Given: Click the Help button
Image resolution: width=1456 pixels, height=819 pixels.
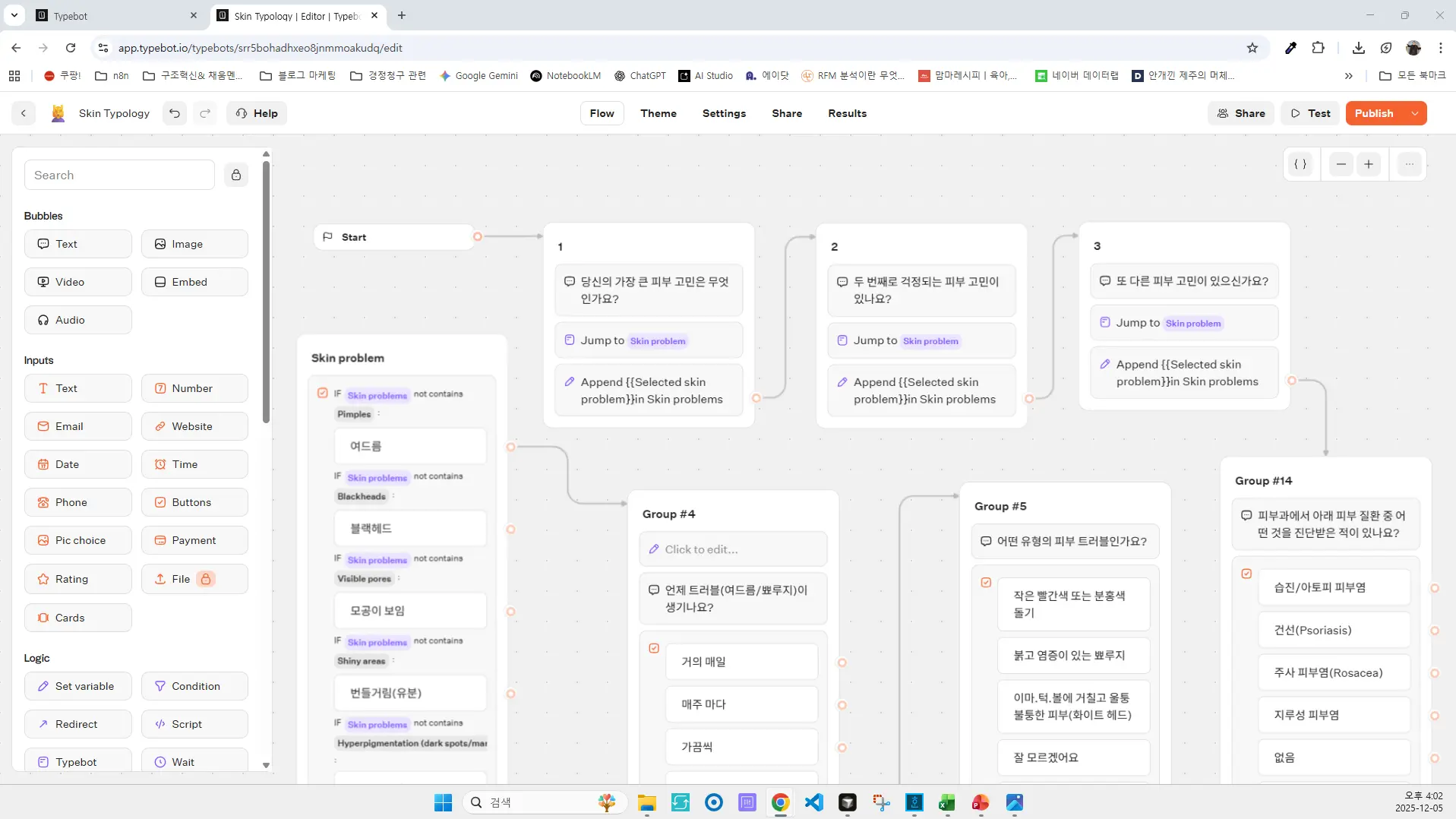Looking at the screenshot, I should 257,113.
